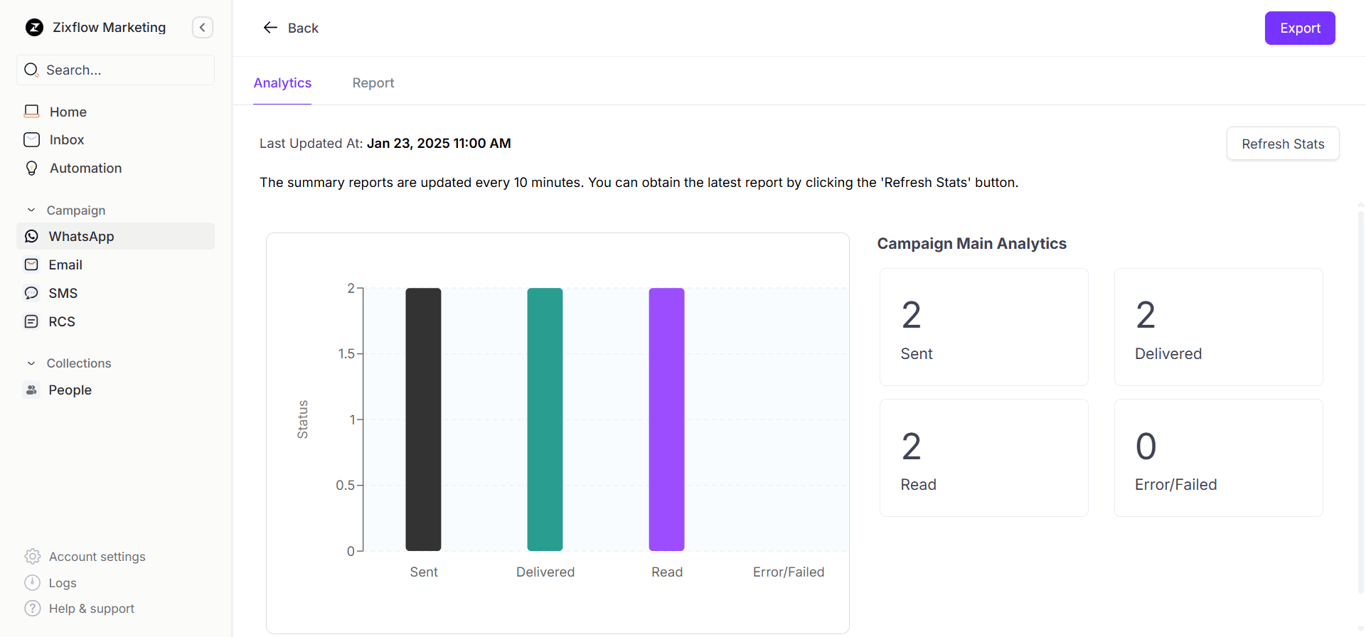Click inside the Search field

point(115,69)
